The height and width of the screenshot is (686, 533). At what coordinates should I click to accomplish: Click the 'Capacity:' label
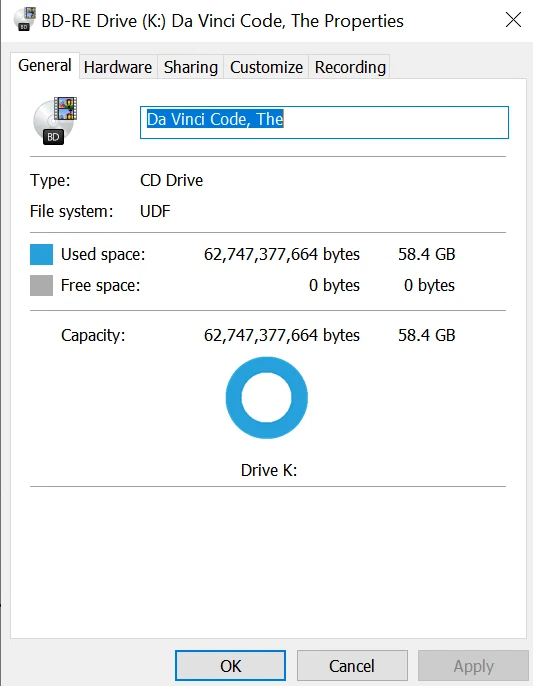click(93, 336)
